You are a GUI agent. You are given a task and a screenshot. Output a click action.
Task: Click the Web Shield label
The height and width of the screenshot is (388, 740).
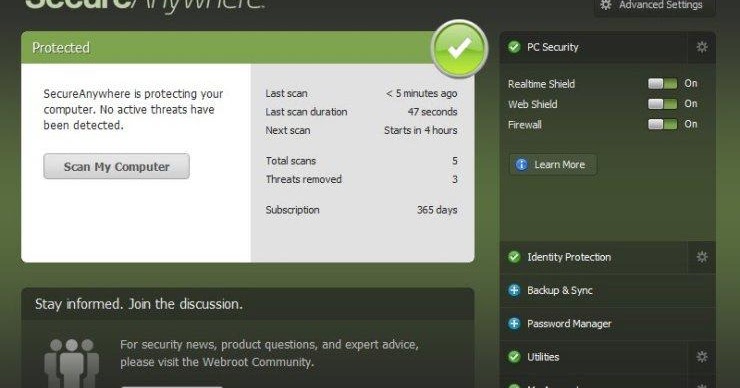pos(532,104)
